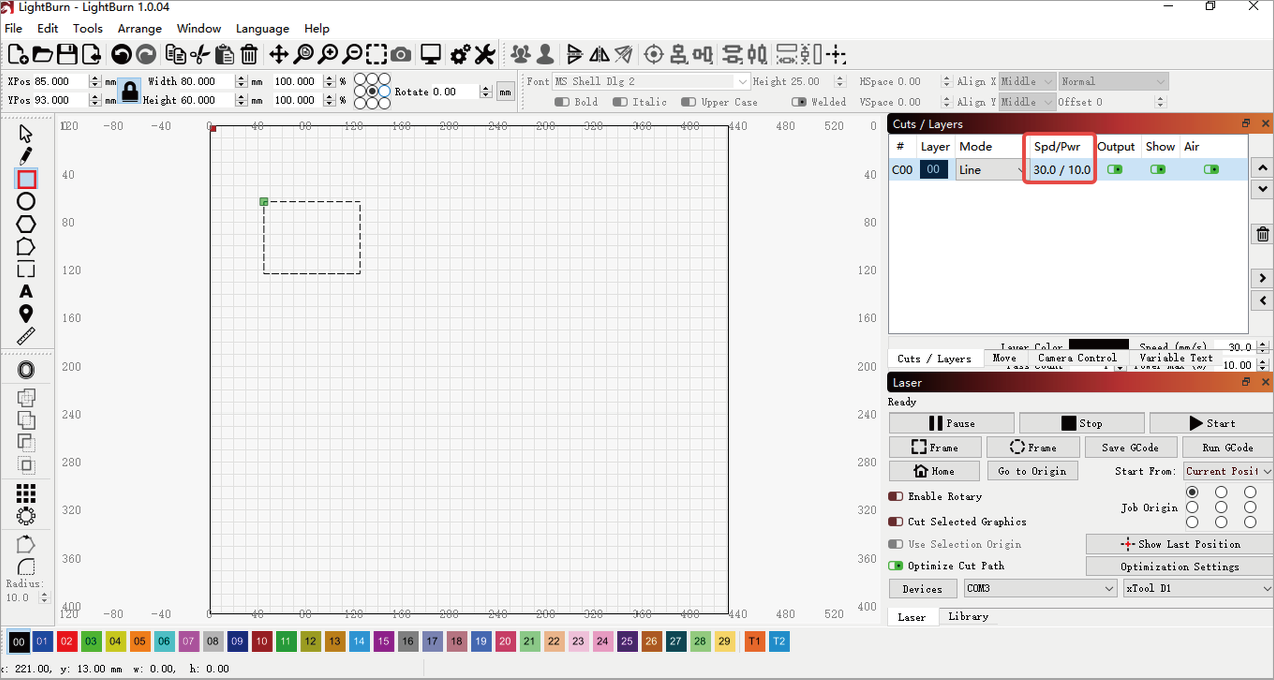Open the settings gears icon
Screen dimensions: 1274x680
pos(461,55)
